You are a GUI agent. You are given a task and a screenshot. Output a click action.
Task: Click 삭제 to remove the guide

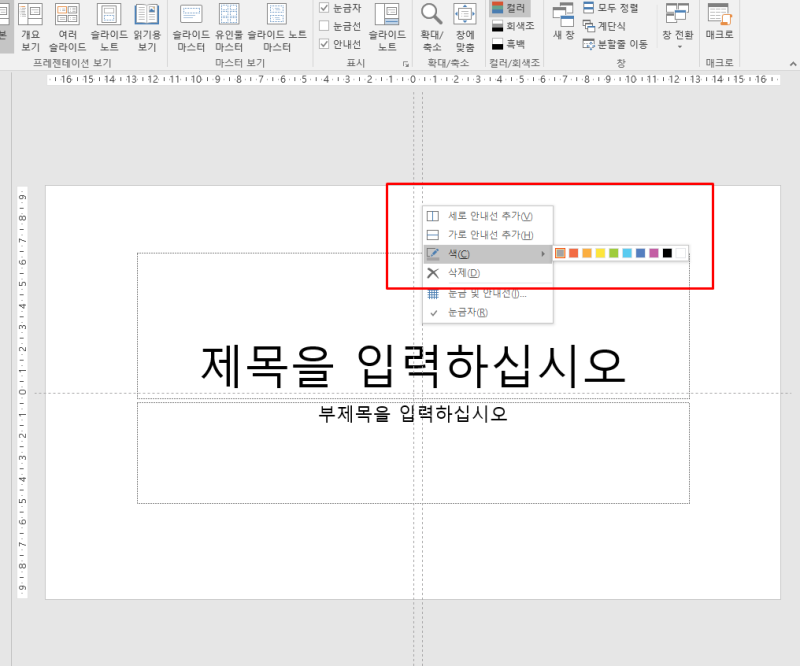[462, 272]
